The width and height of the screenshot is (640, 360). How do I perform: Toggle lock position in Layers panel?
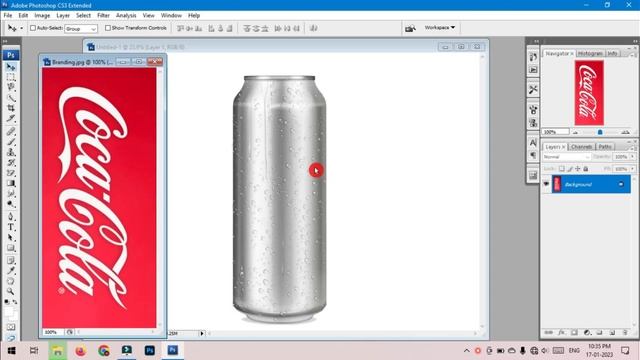578,169
